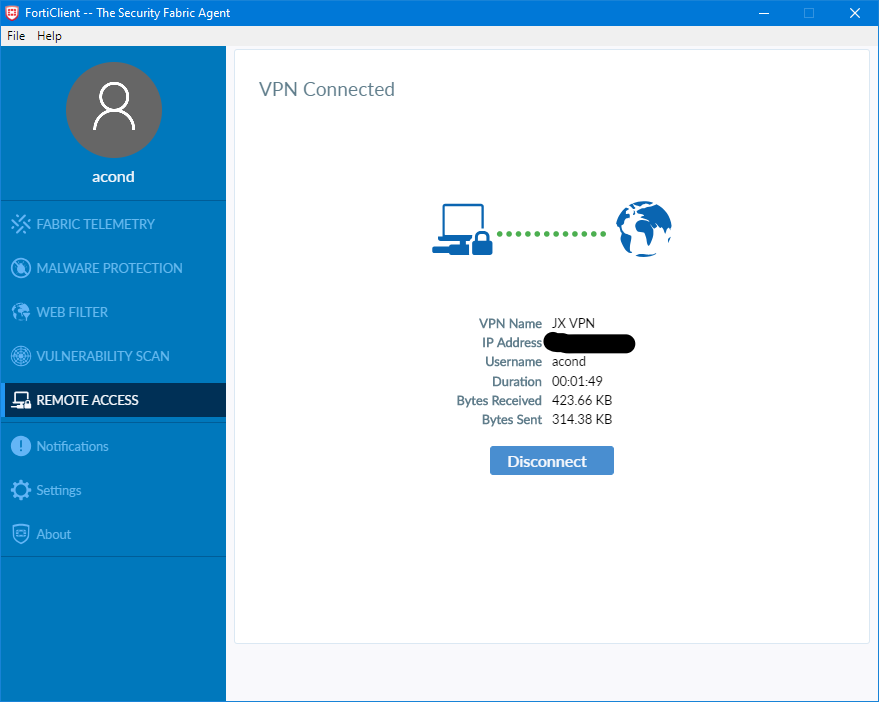879x702 pixels.
Task: Click the Username value acond in details
Action: pyautogui.click(x=568, y=362)
